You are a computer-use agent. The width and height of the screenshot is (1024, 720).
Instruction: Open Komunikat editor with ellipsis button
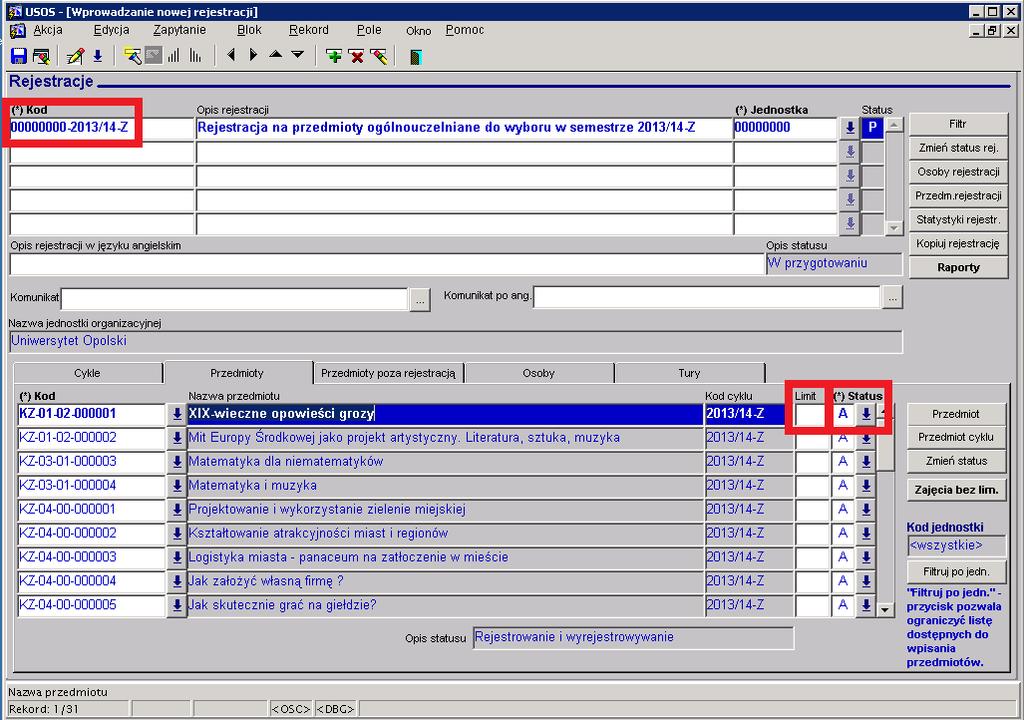click(x=420, y=299)
